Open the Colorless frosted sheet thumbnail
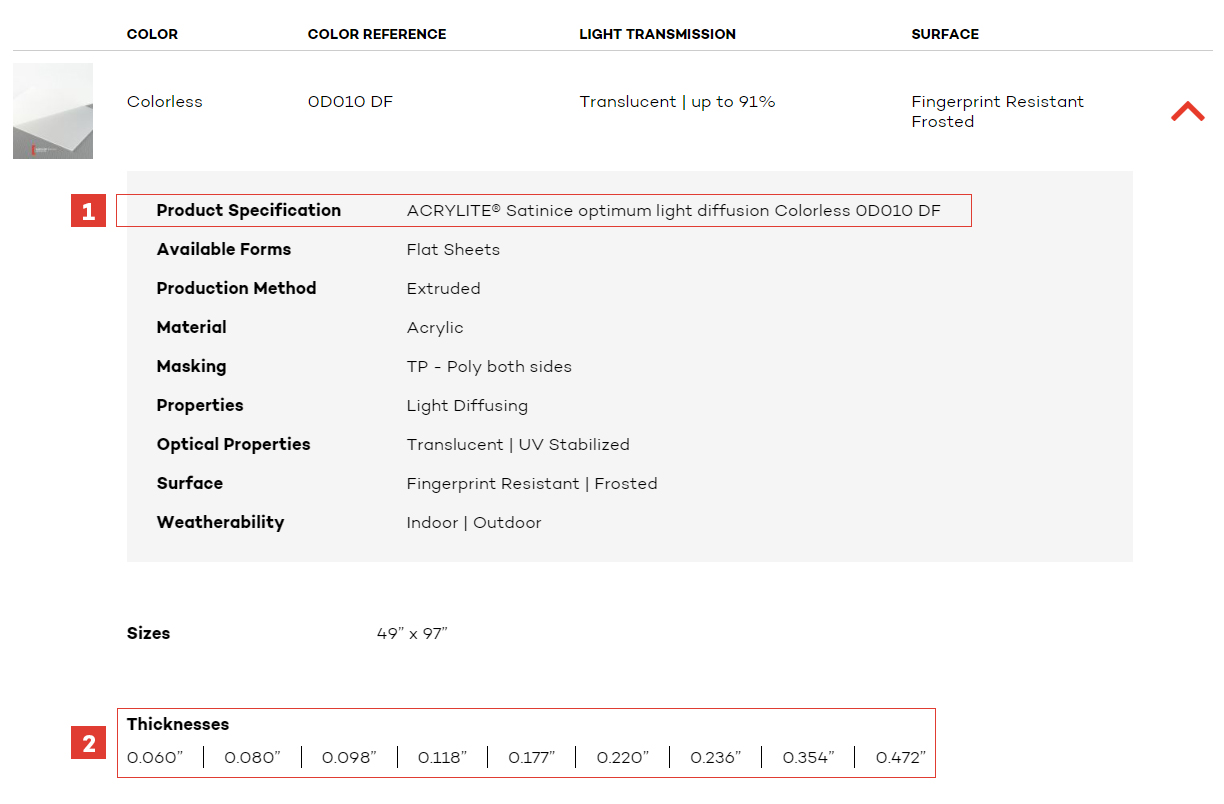Viewport: 1224px width, 804px height. (53, 111)
